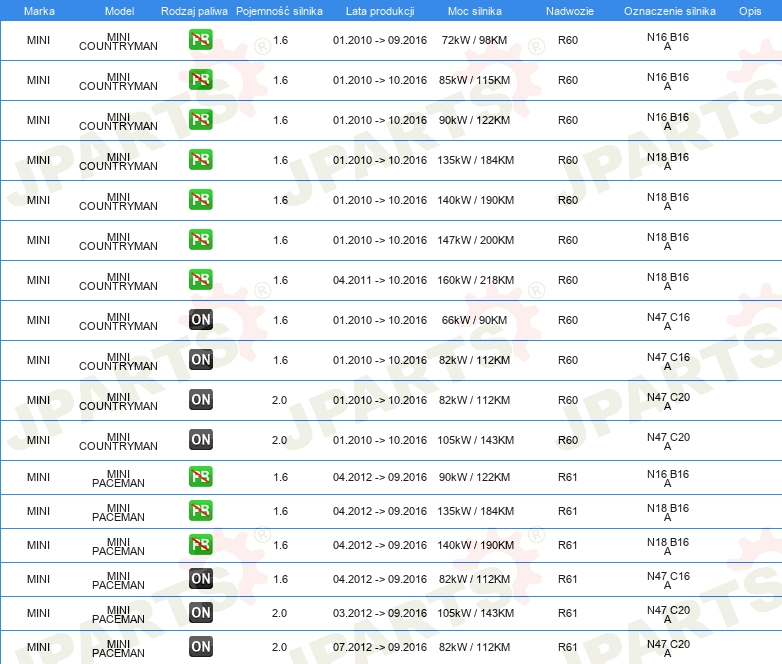Viewport: 782px width, 664px height.
Task: Click R60 body code in 218KM row
Action: (x=568, y=280)
